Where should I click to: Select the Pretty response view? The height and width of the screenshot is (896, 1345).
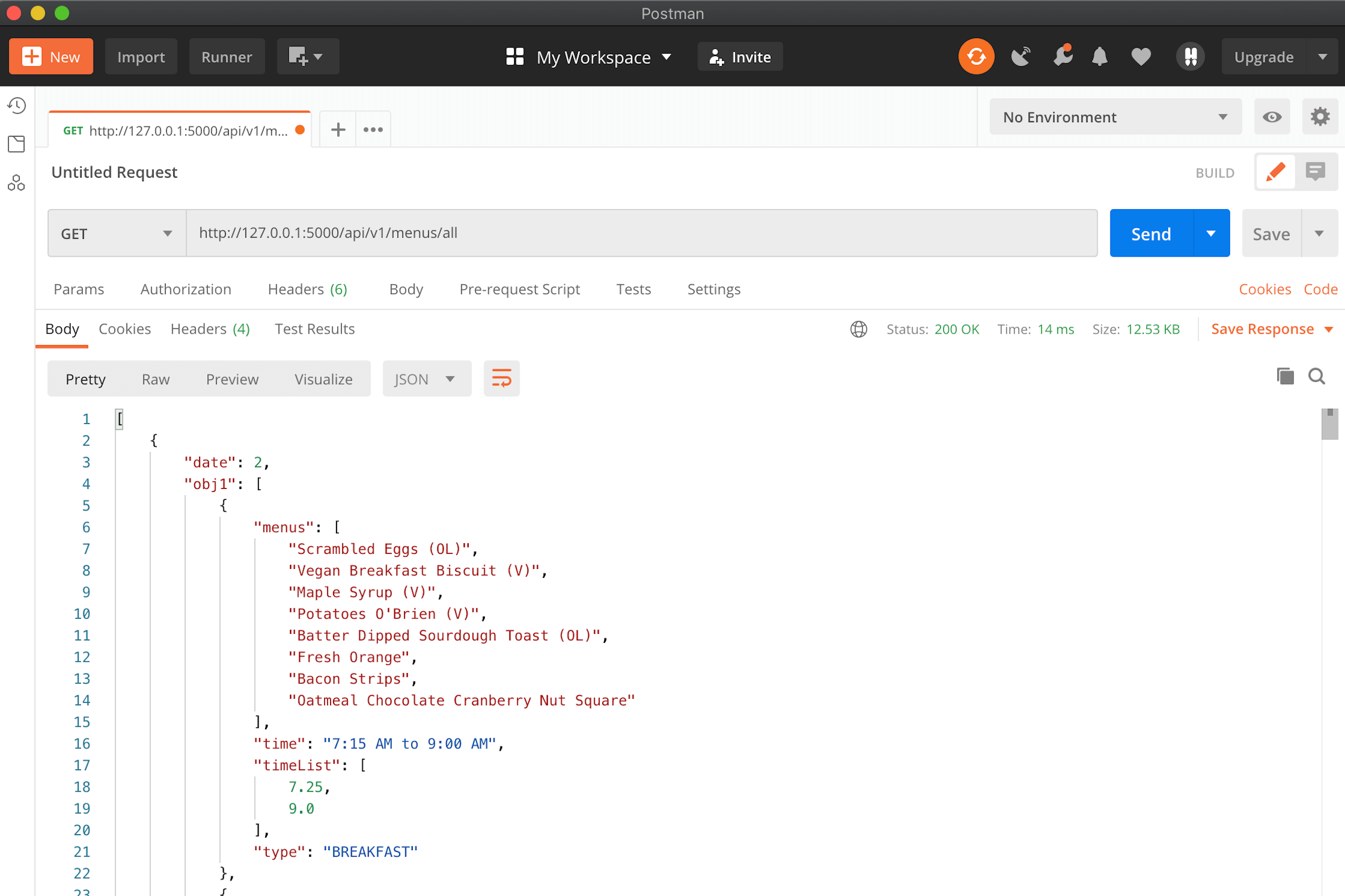[85, 379]
